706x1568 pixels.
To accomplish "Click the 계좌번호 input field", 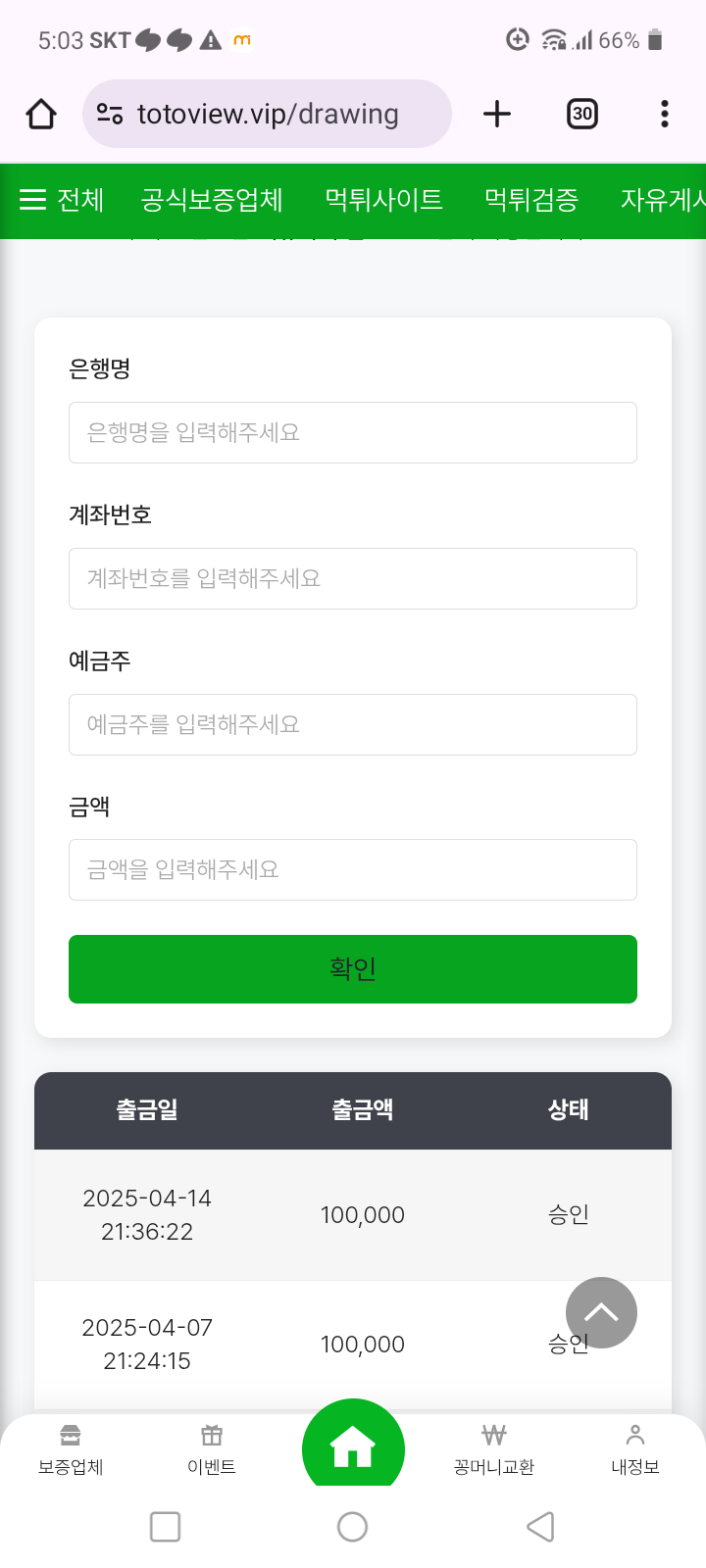I will click(x=353, y=578).
